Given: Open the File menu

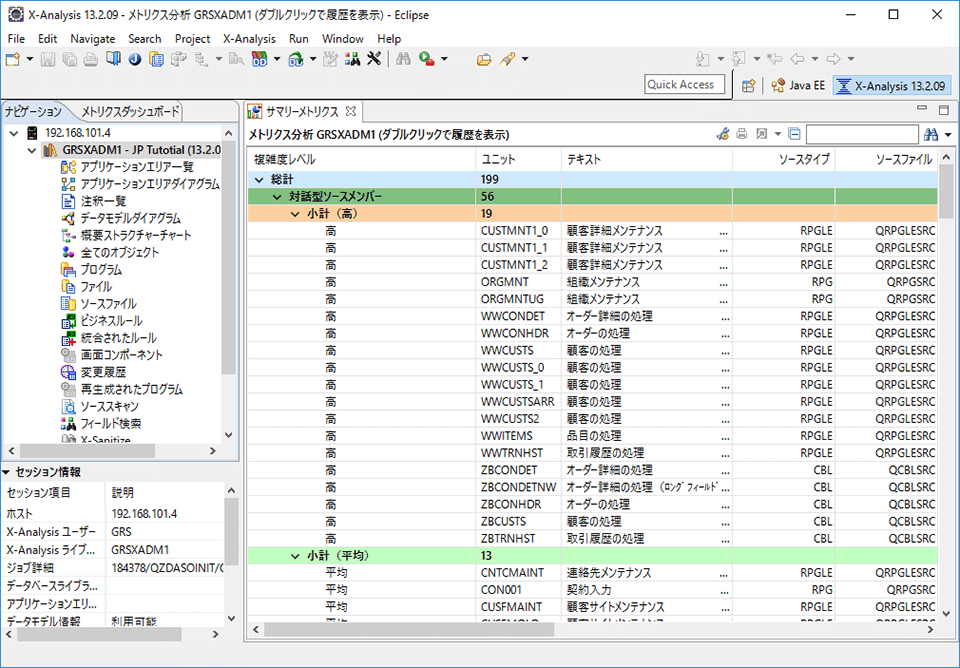Looking at the screenshot, I should tap(16, 39).
